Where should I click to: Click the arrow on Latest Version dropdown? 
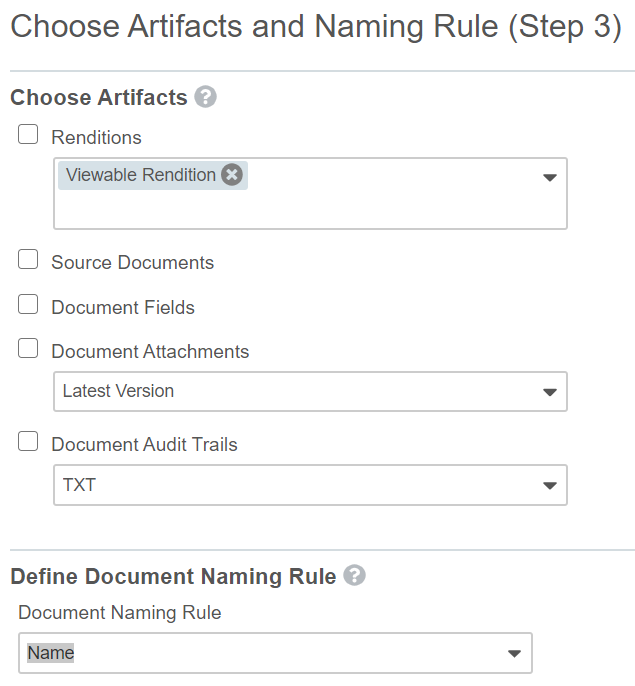(x=549, y=392)
